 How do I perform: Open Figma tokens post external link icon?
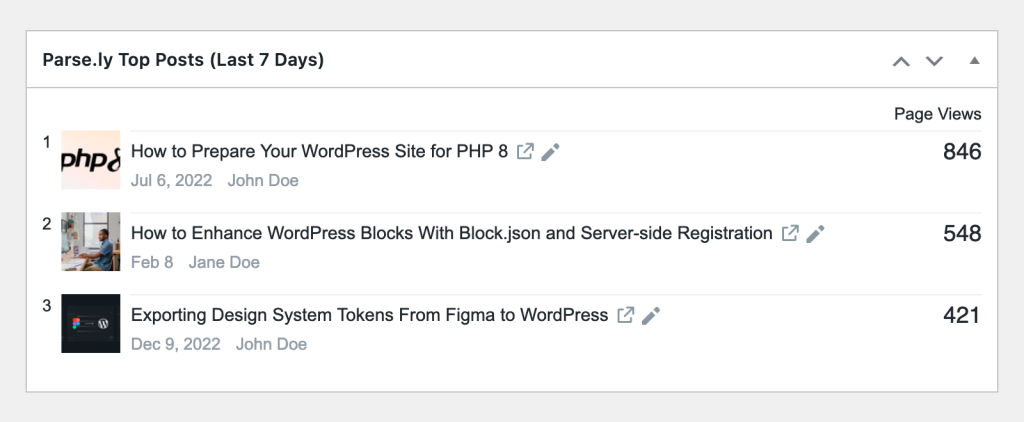point(626,316)
